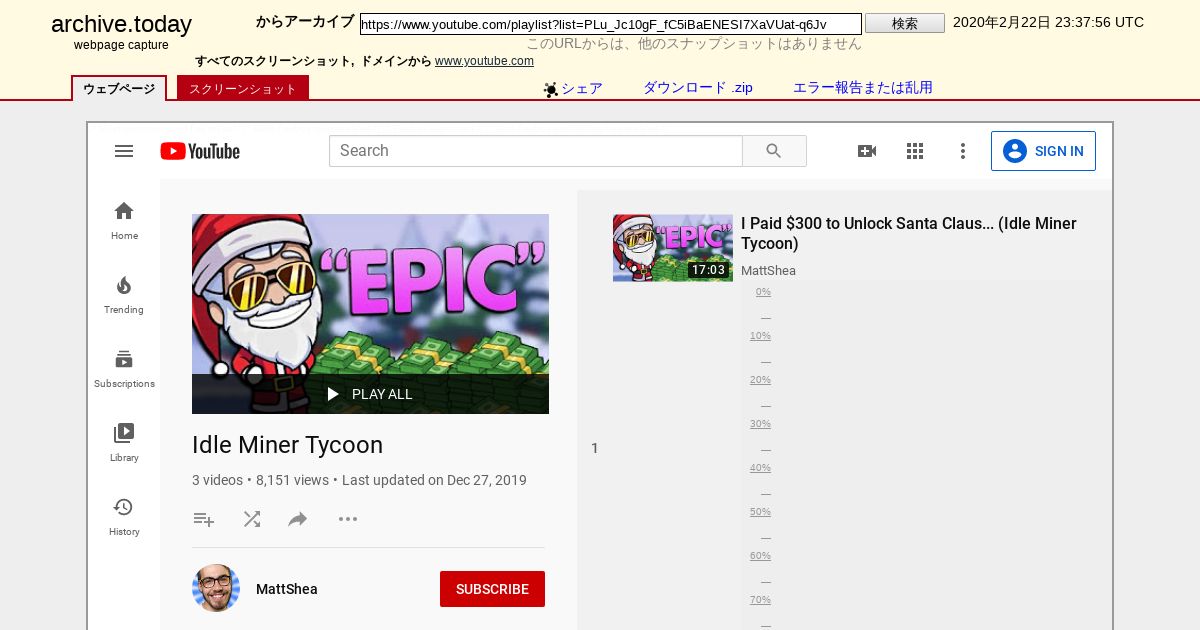The image size is (1200, 630).
Task: Open the YouTube hamburger guide menu
Action: tap(124, 151)
